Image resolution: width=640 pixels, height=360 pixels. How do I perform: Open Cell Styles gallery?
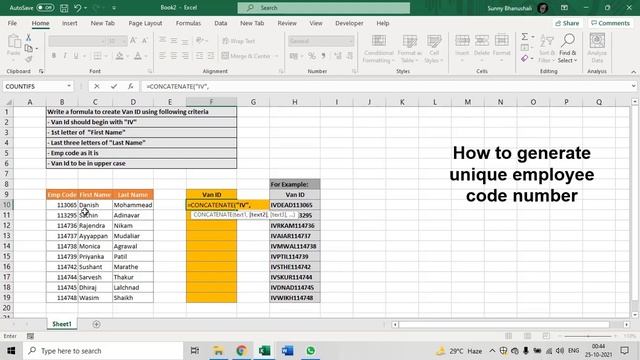click(x=433, y=49)
